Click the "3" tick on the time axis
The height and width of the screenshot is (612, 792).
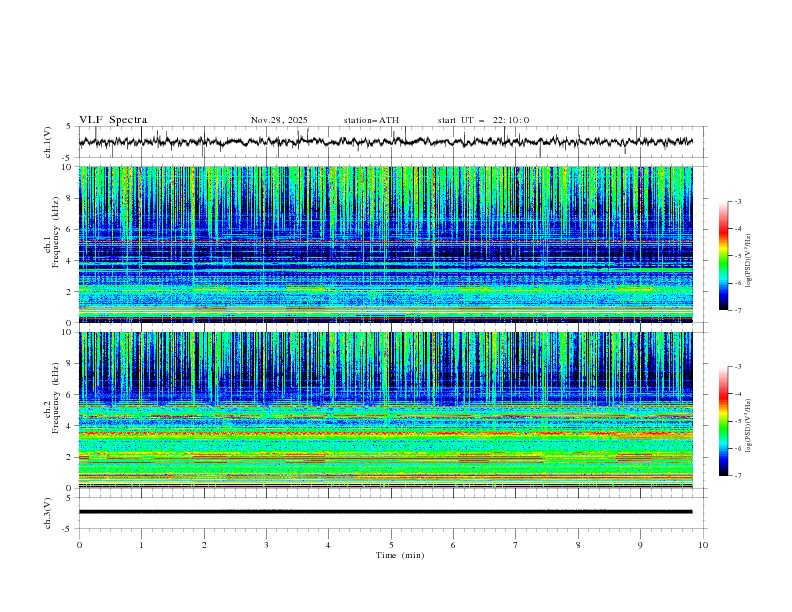(x=266, y=545)
